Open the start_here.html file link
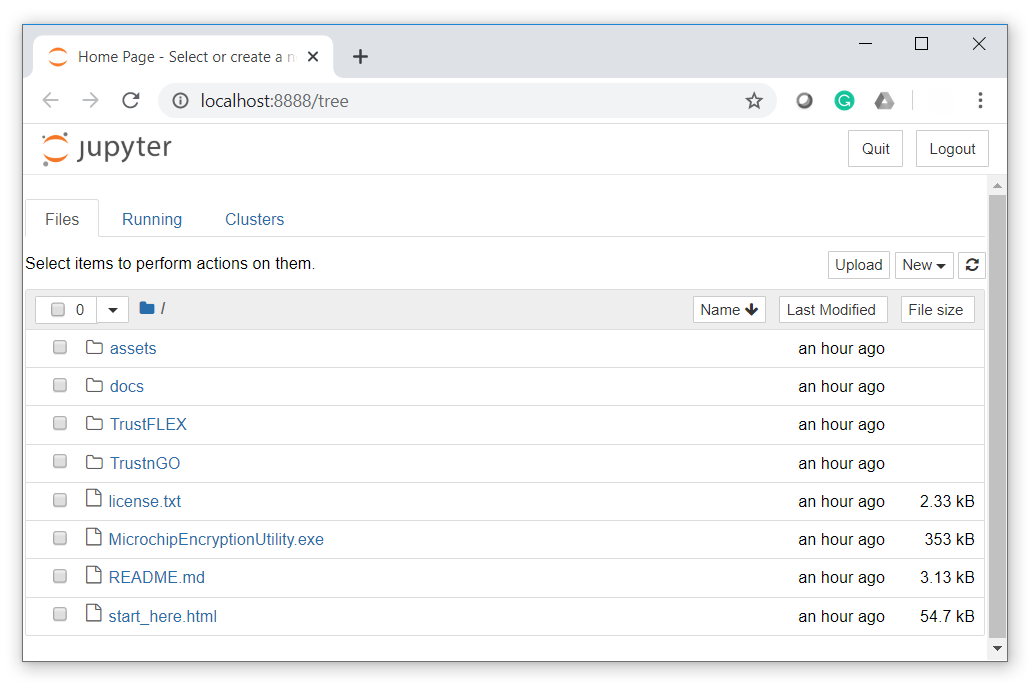 [x=162, y=616]
